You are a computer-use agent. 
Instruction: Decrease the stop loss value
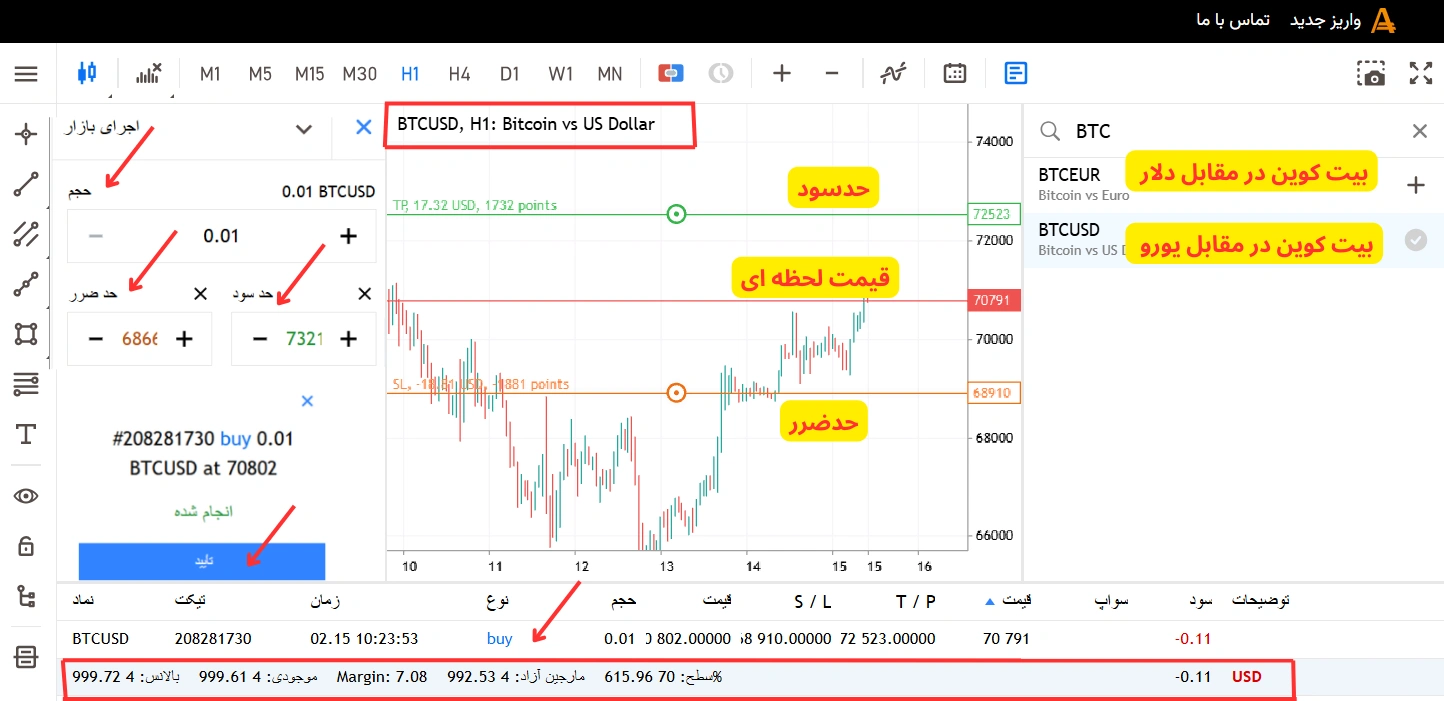[96, 338]
